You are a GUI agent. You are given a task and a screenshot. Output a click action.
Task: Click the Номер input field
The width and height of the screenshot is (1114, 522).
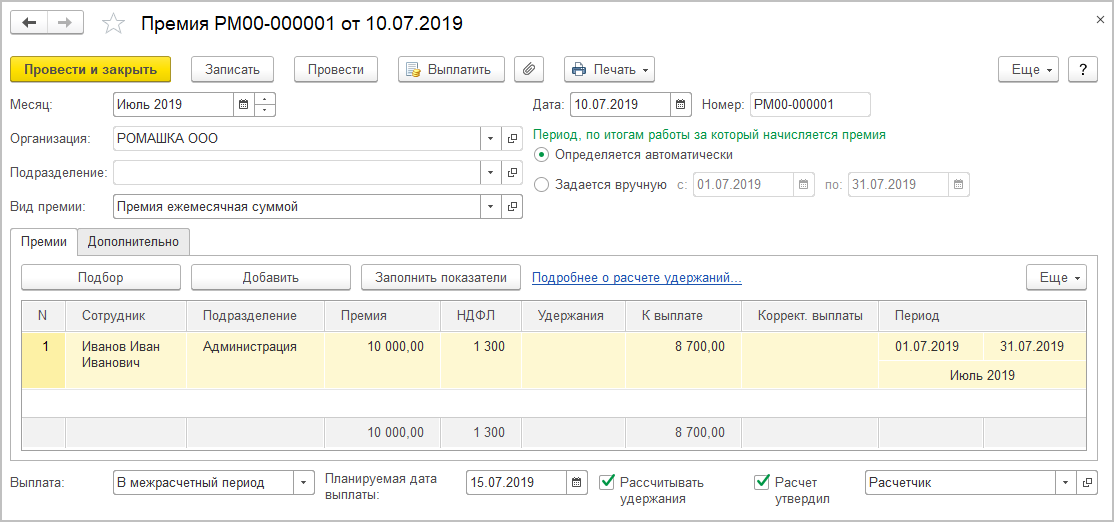tap(810, 104)
